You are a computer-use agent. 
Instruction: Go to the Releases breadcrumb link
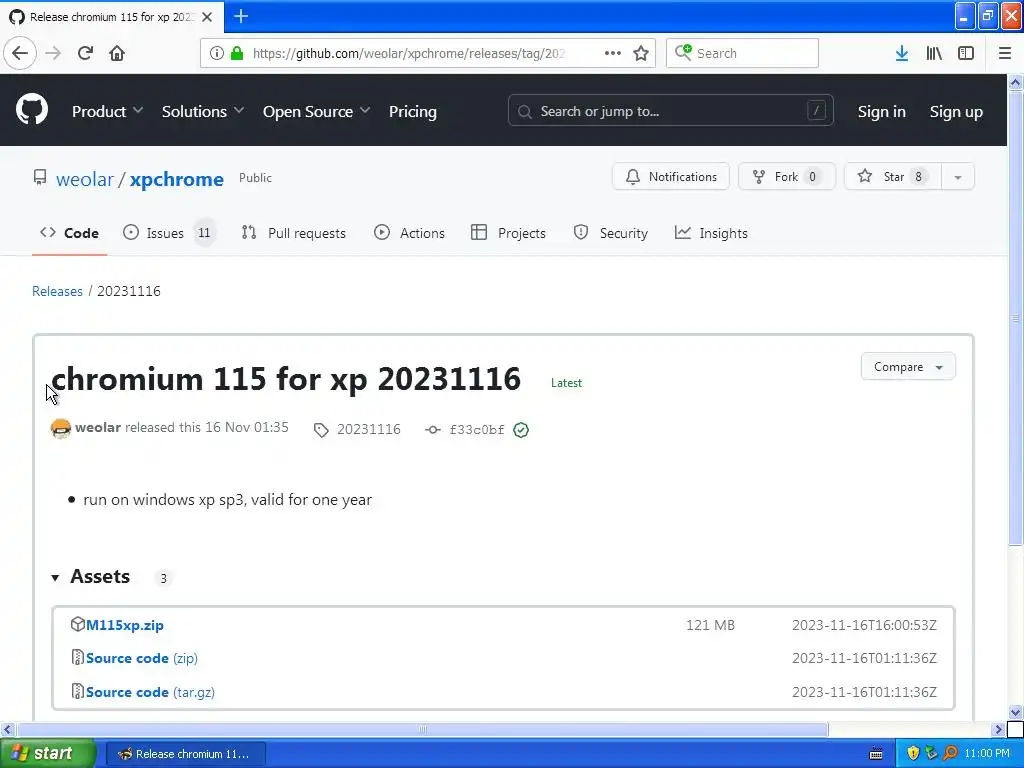click(57, 291)
